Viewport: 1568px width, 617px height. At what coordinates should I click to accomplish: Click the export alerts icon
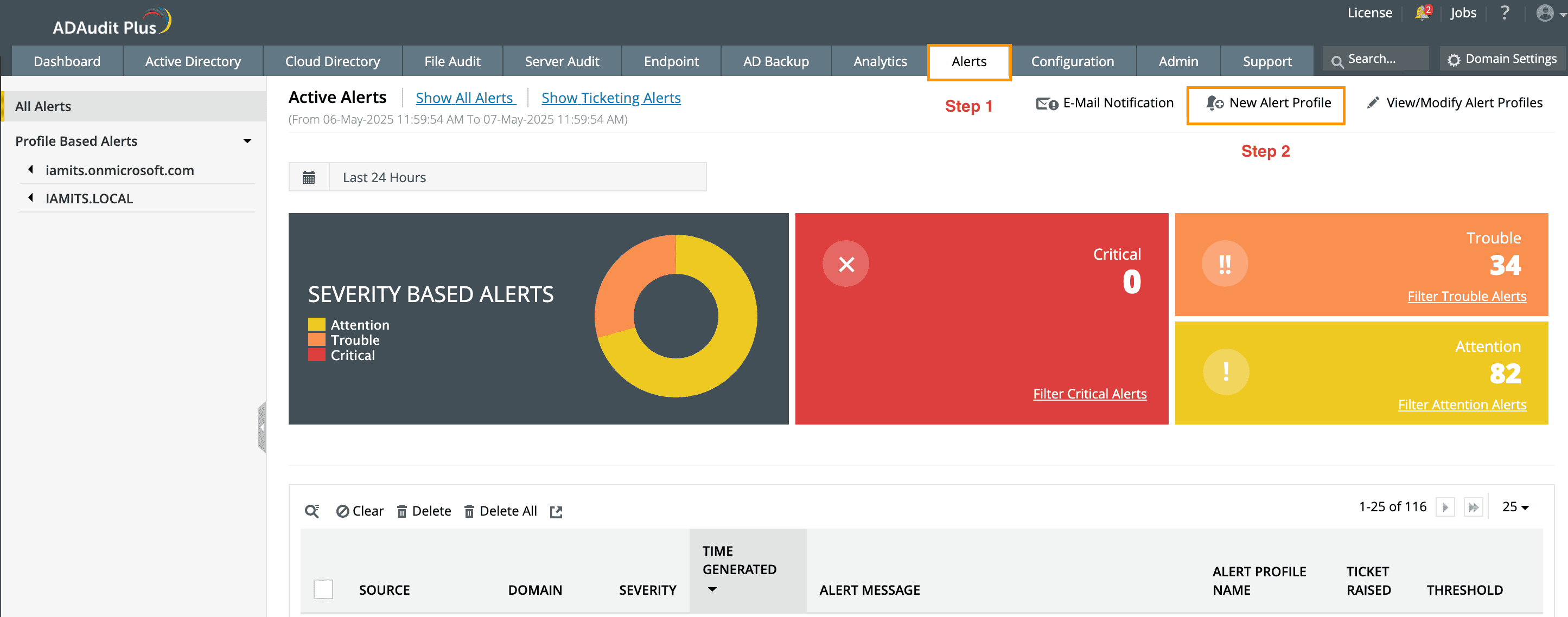tap(556, 511)
